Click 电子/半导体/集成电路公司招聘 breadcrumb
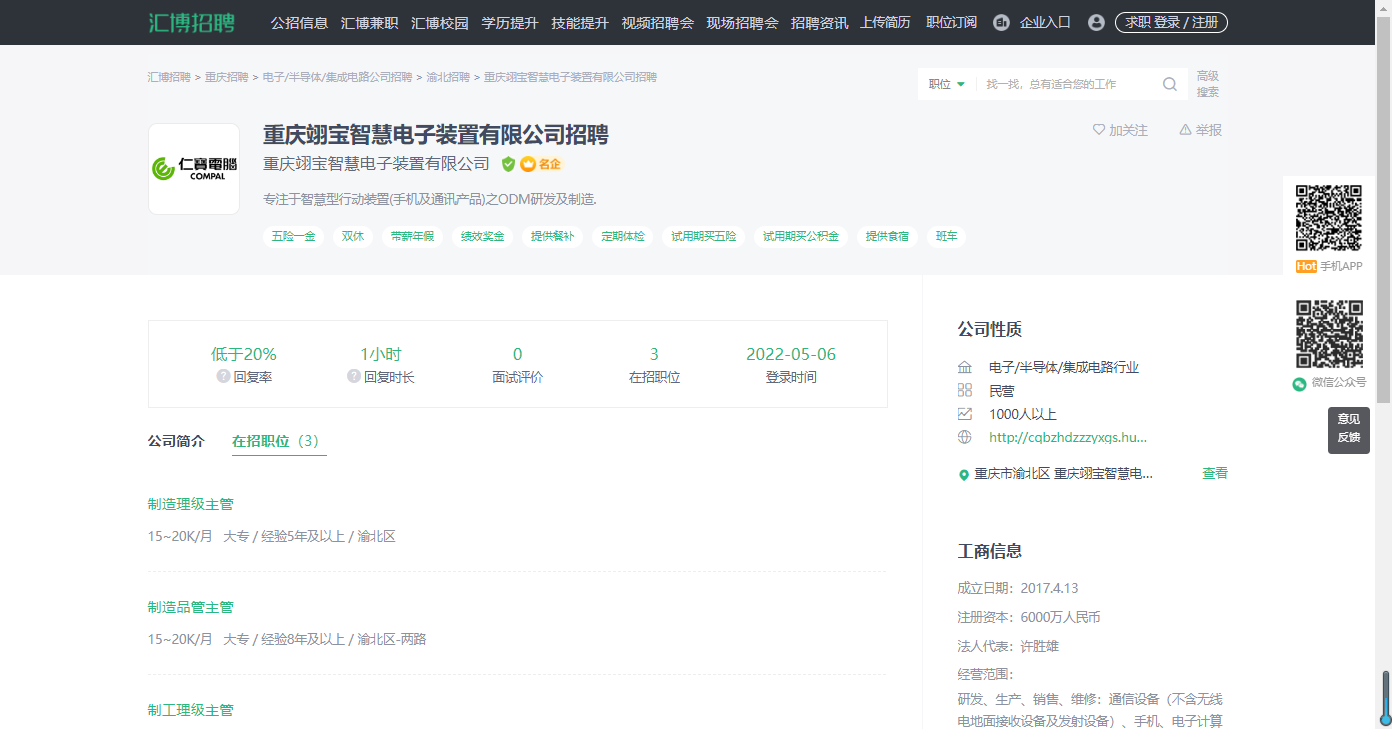1392x729 pixels. click(x=337, y=77)
